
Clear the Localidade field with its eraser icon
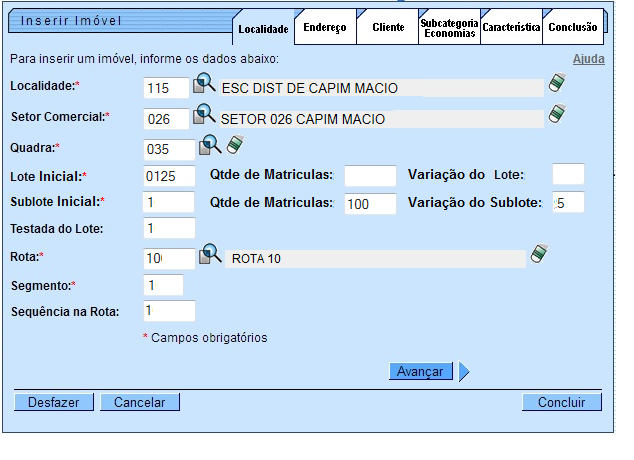pyautogui.click(x=557, y=85)
